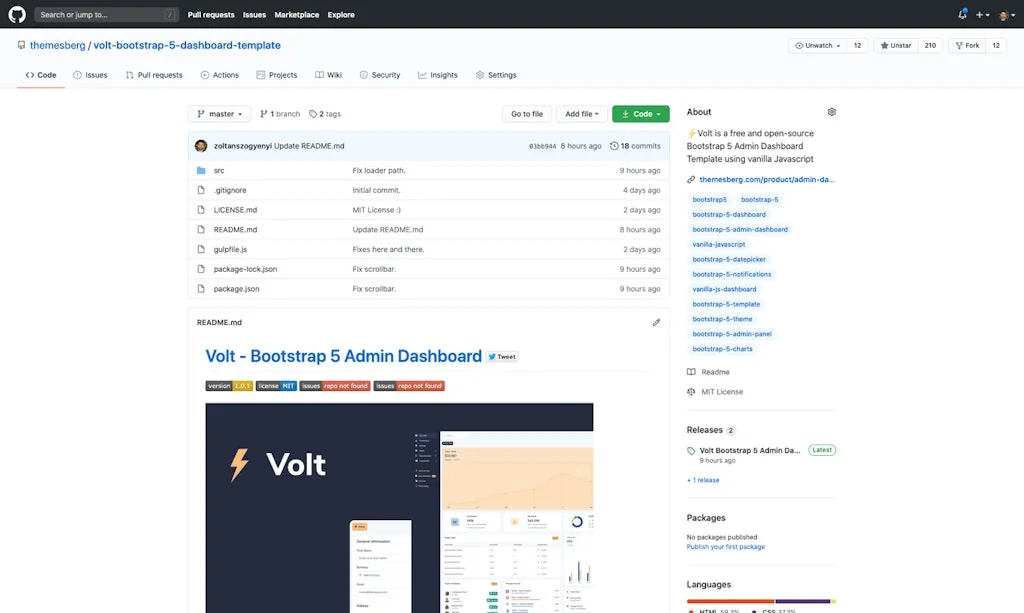Open the user avatar menu
The height and width of the screenshot is (613, 1024).
1006,14
